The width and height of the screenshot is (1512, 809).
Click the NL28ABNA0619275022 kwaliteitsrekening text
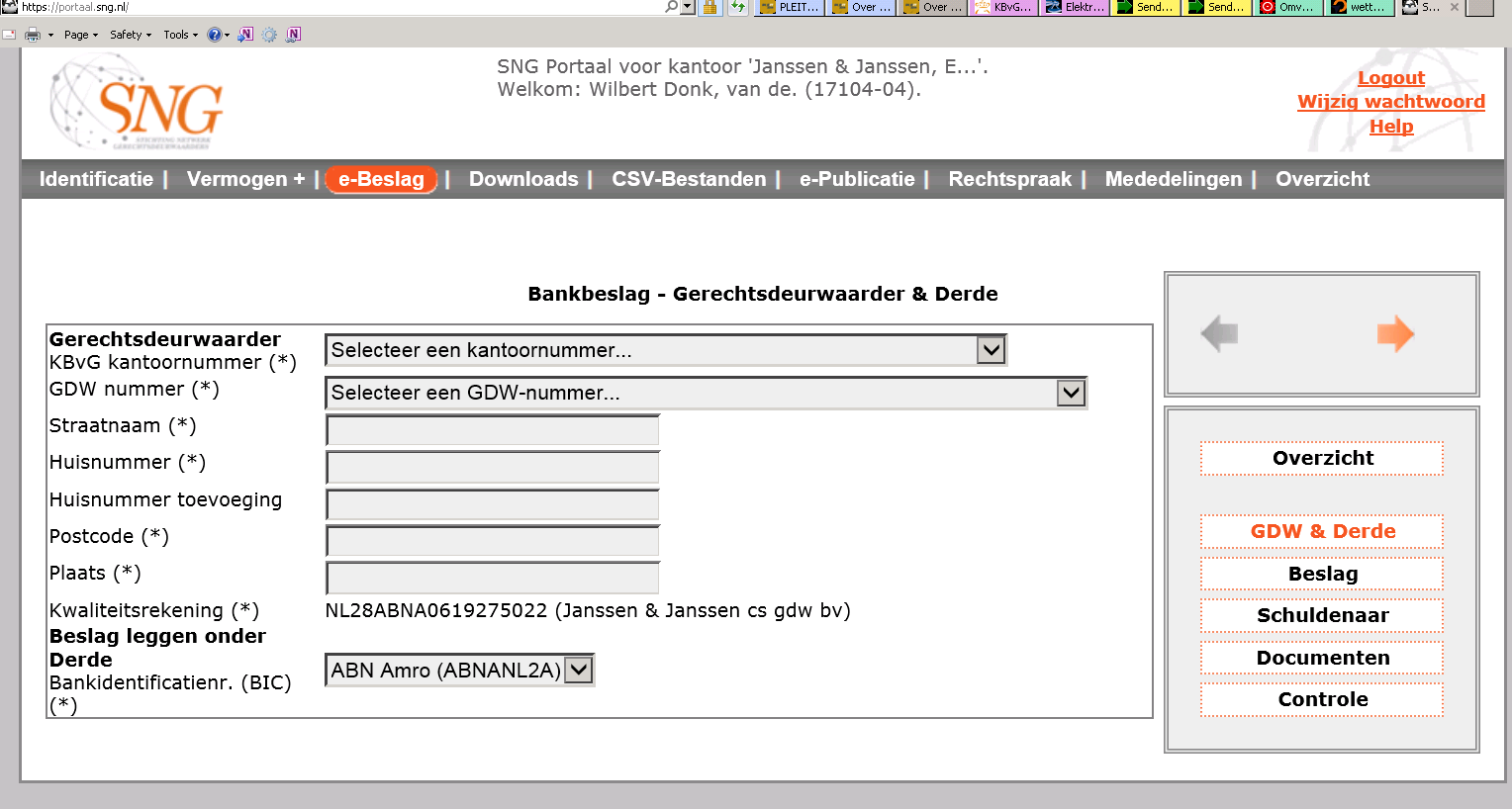tap(588, 610)
